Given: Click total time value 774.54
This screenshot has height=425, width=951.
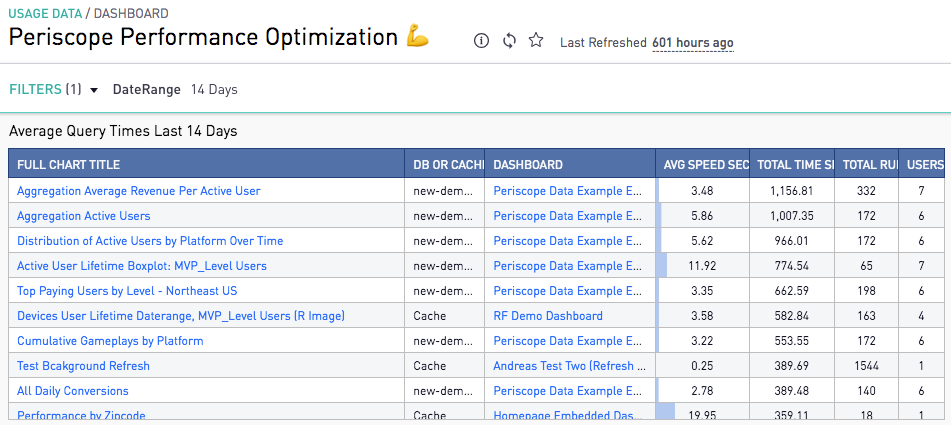Looking at the screenshot, I should tap(792, 266).
